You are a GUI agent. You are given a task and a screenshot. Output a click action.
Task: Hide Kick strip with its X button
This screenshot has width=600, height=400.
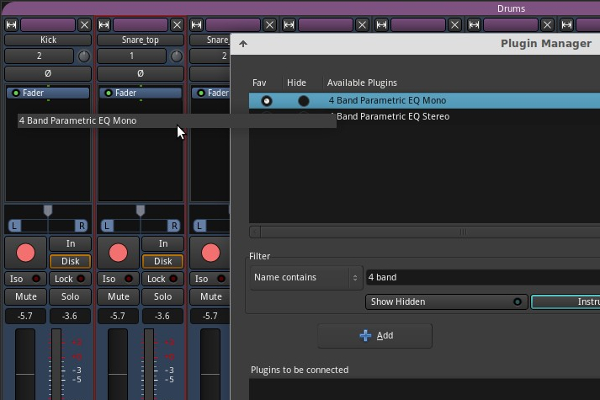coord(84,25)
